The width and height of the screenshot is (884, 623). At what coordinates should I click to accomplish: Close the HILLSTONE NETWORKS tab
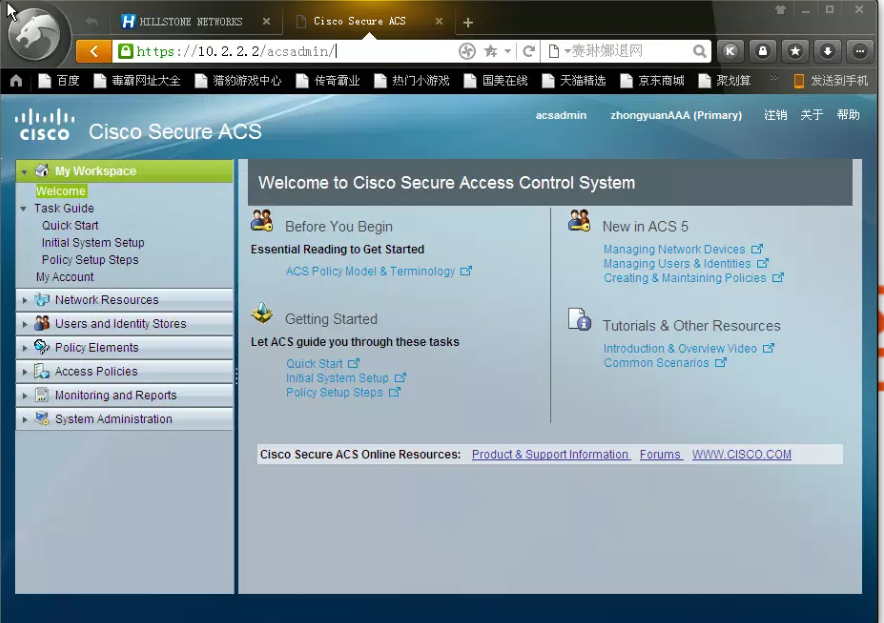(266, 21)
